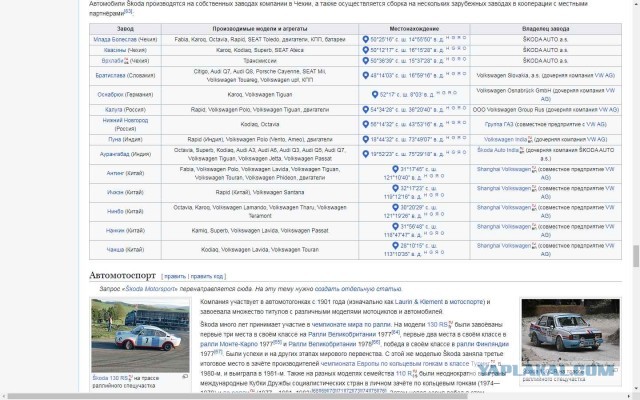Follow the Пуна link in the table

point(115,140)
